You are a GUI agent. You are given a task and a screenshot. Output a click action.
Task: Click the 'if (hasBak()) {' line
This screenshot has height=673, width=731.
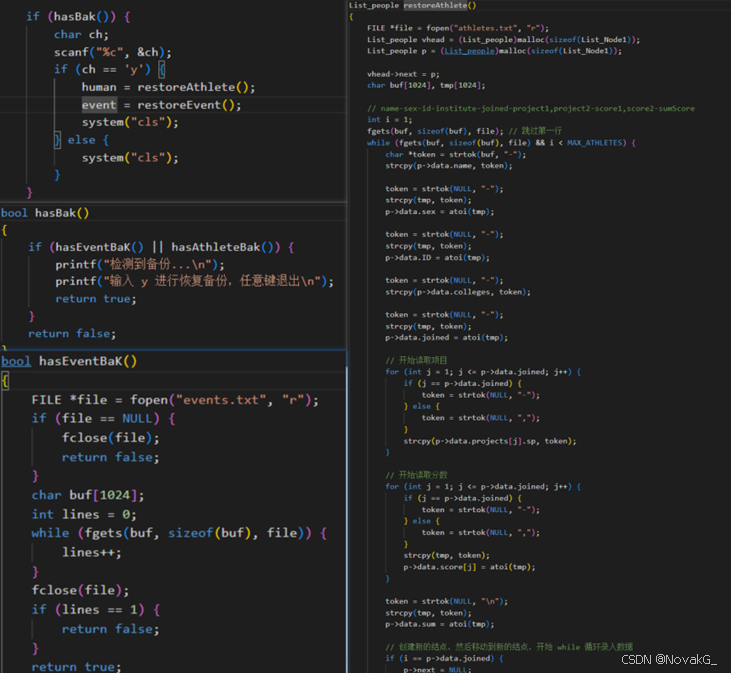78,17
